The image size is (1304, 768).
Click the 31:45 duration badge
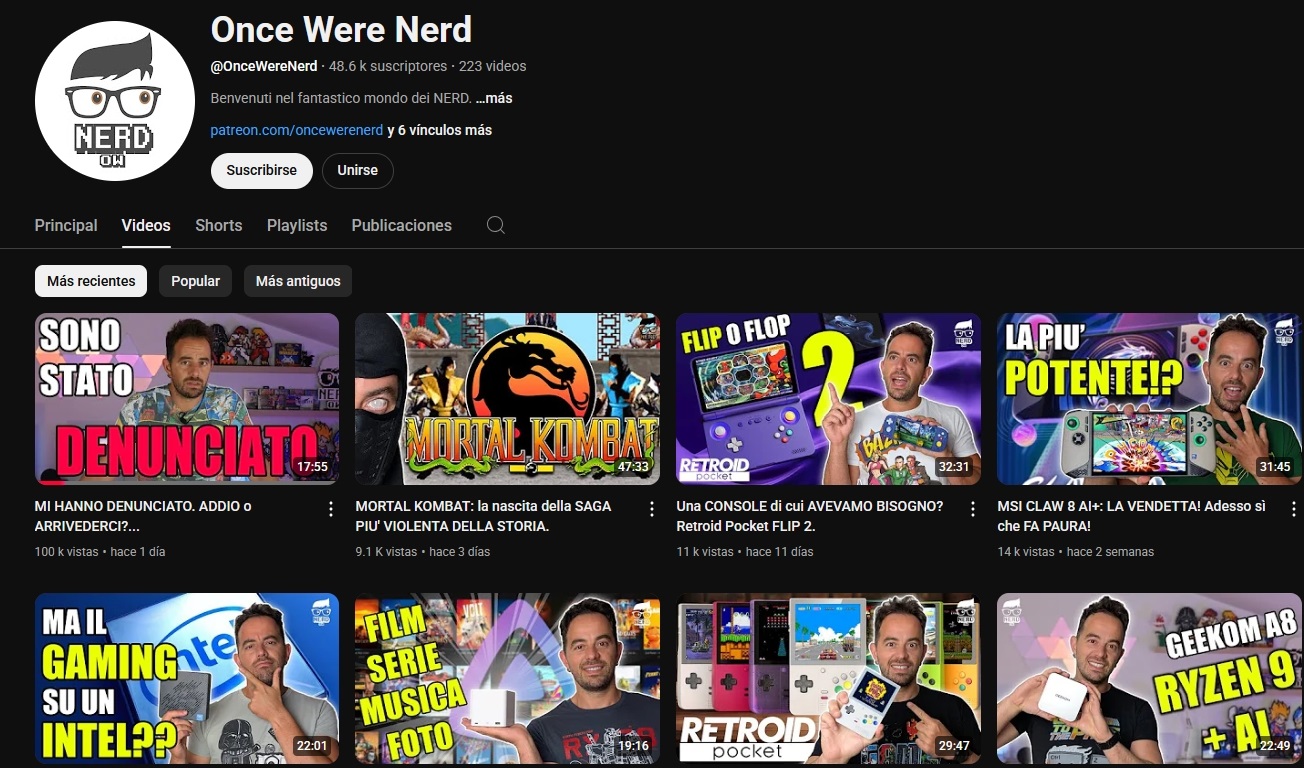(1275, 467)
